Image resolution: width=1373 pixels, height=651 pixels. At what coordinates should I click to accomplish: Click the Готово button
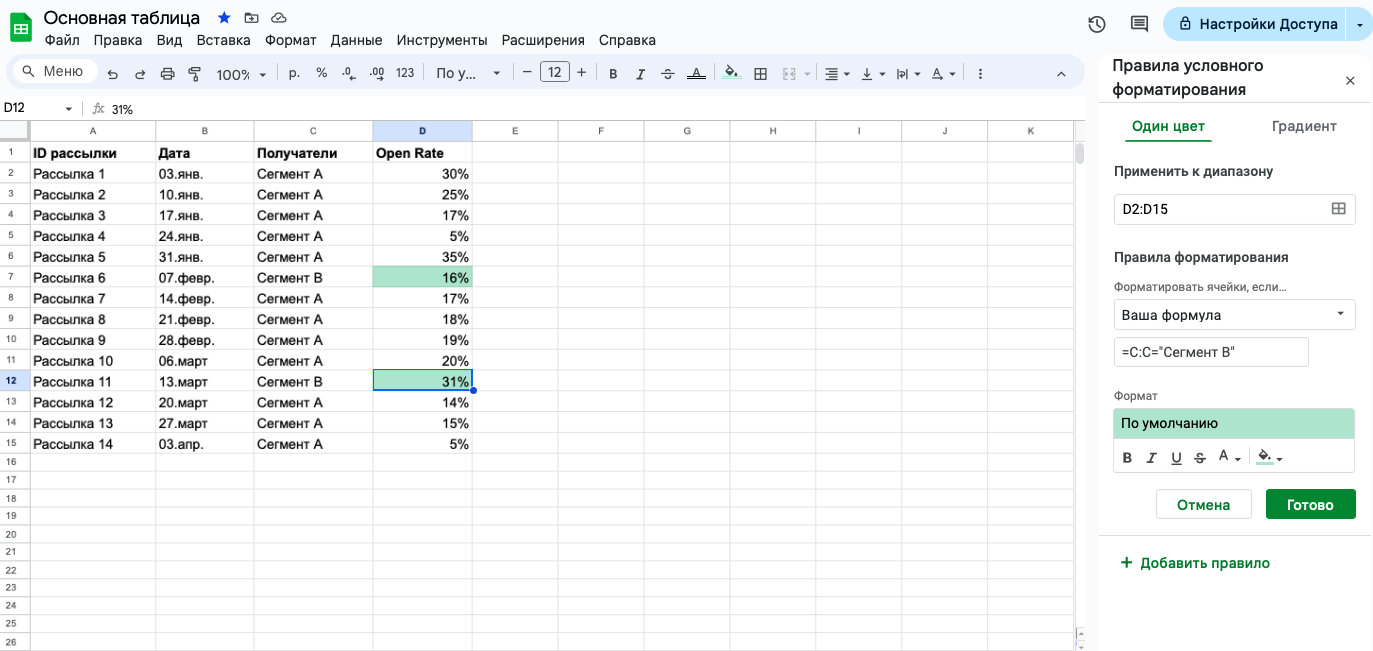tap(1310, 504)
